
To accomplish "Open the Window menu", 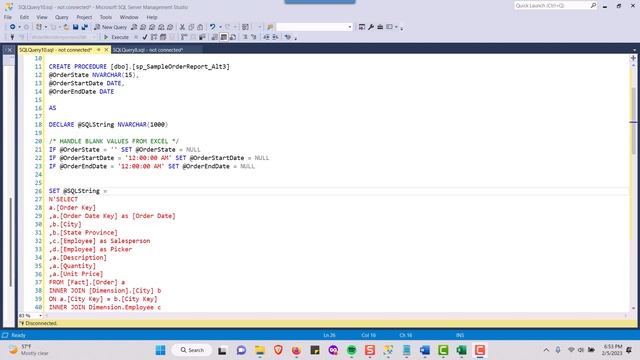I will coord(129,17).
